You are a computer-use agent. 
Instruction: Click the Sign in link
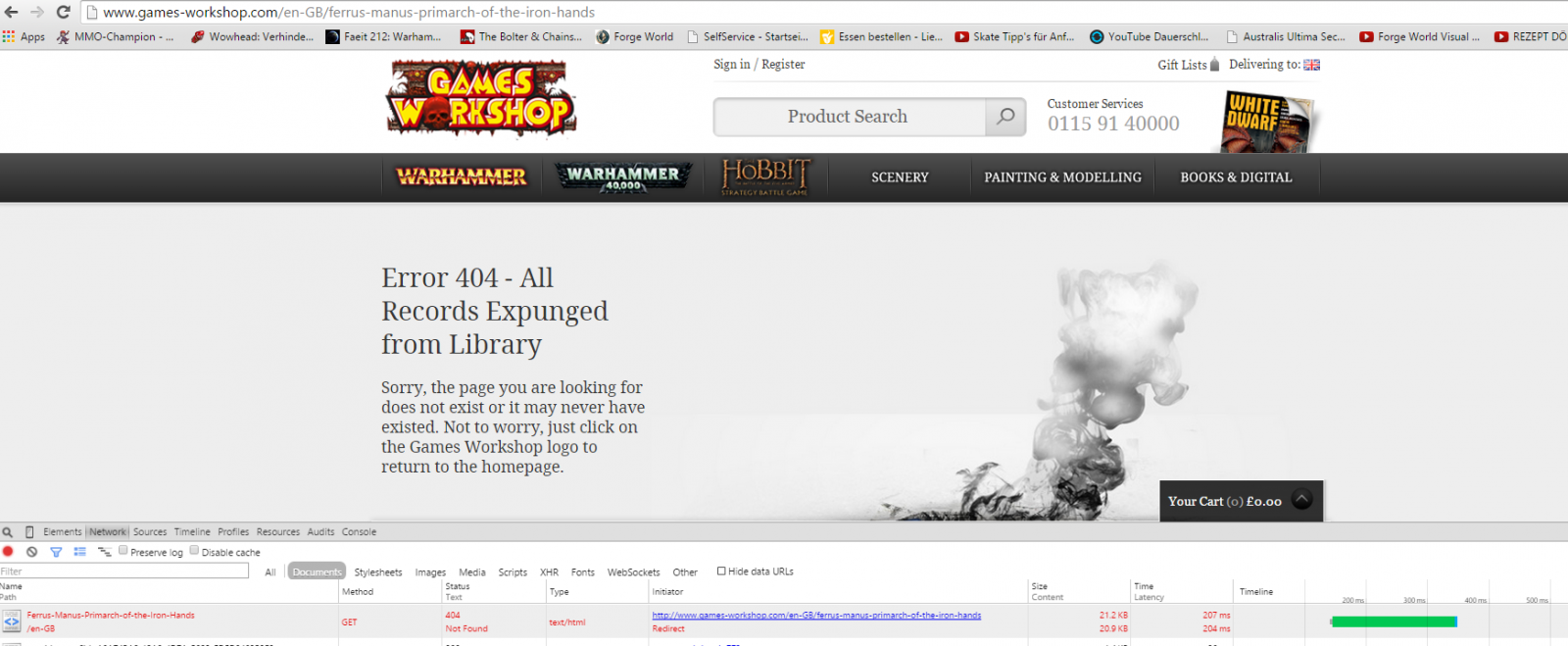(x=731, y=65)
